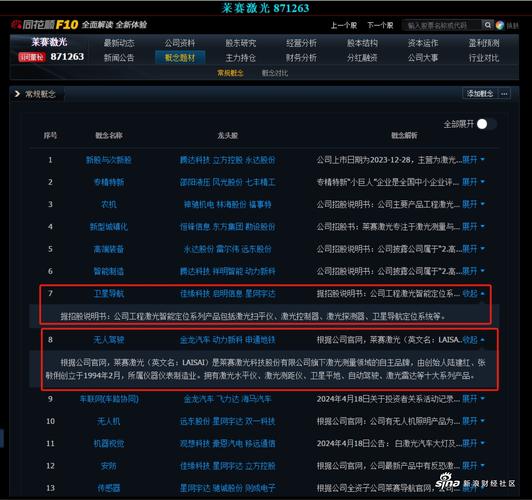The image size is (532, 500).
Task: Open the 新股与次新股 concept link
Action: (109, 160)
